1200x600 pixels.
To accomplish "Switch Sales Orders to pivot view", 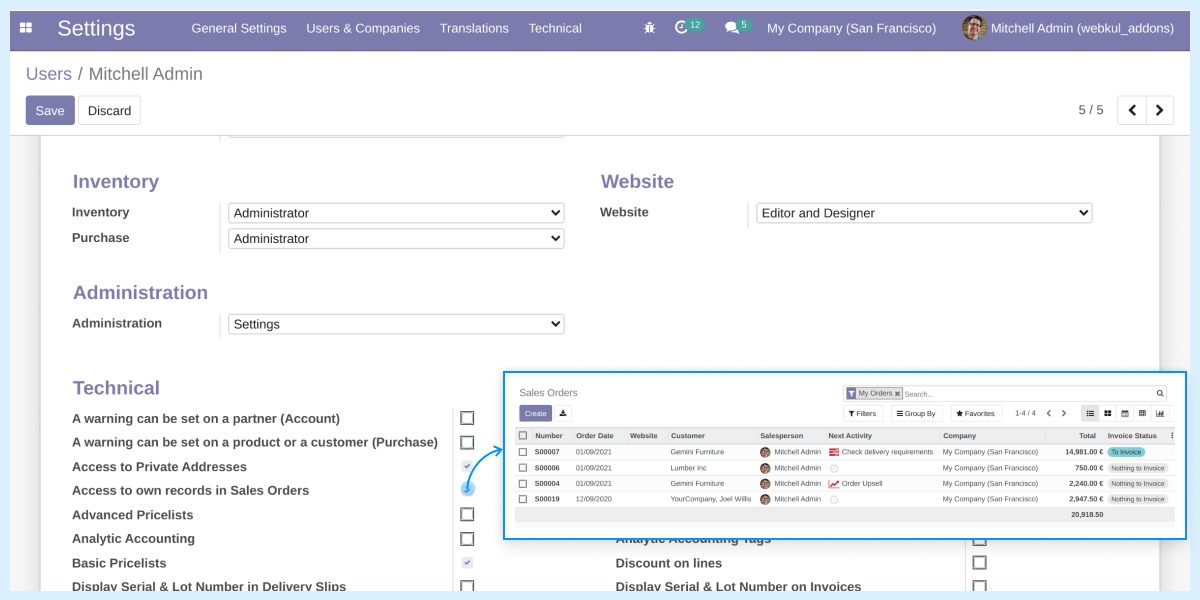I will pyautogui.click(x=1142, y=413).
